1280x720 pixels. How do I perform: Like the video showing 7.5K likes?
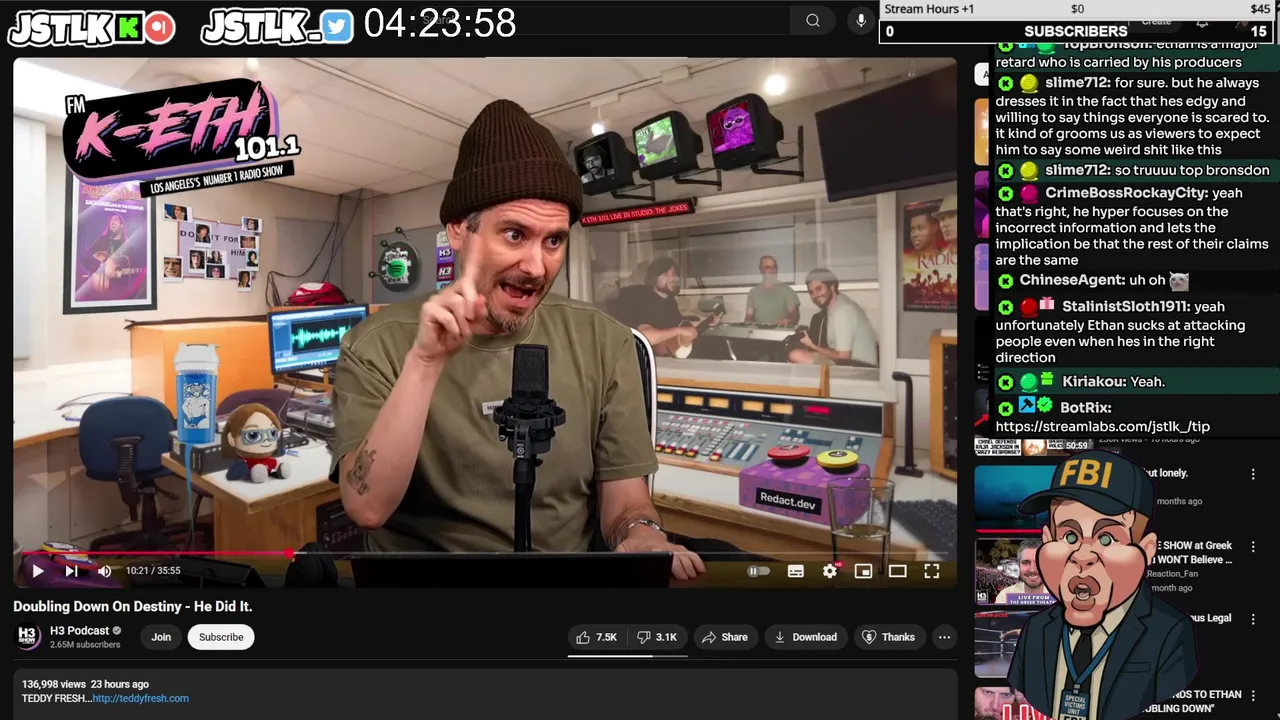tap(595, 637)
